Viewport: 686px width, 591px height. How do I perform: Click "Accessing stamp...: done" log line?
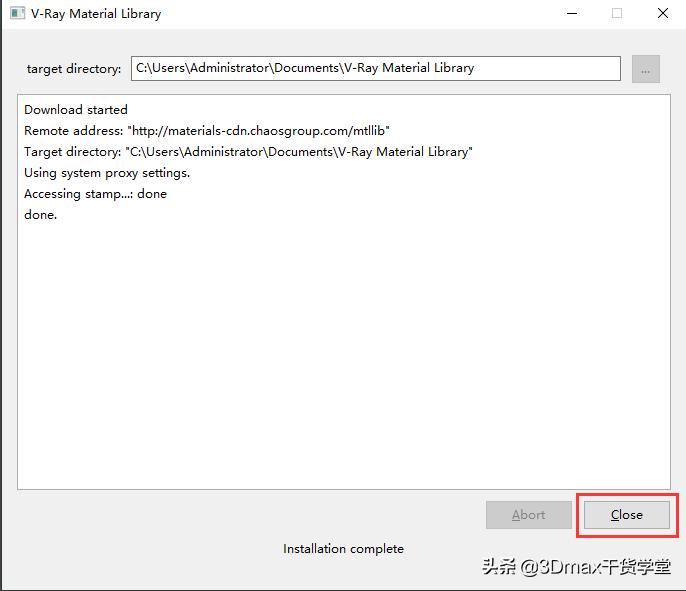pos(95,194)
